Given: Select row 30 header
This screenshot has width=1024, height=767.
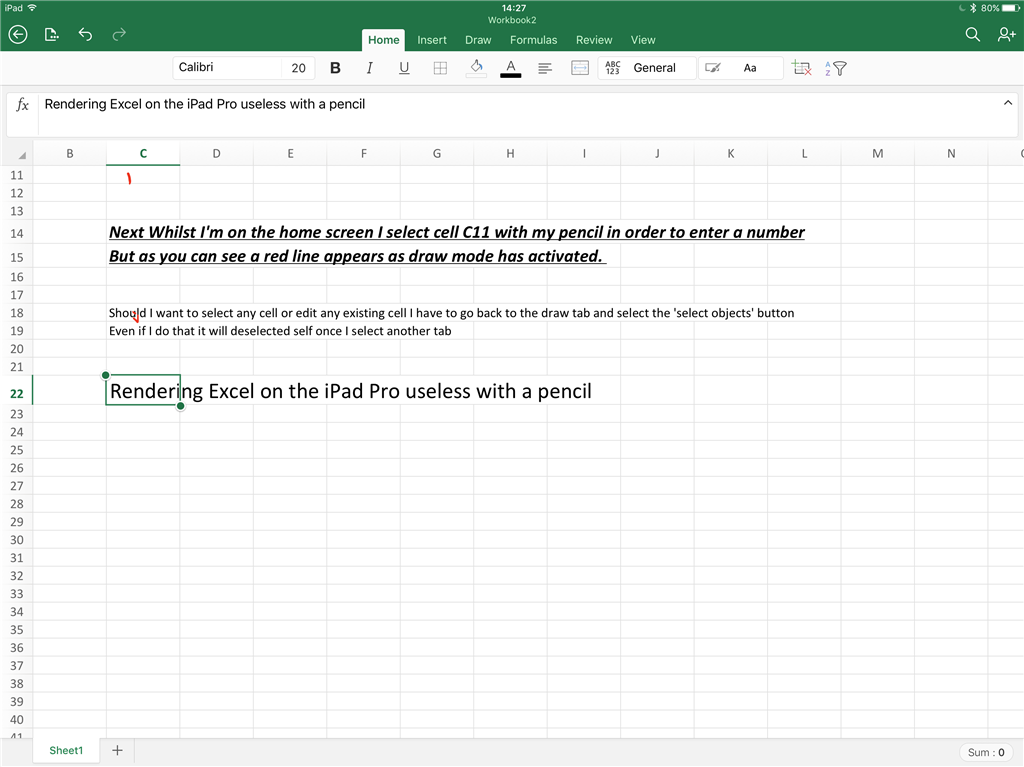Looking at the screenshot, I should [16, 540].
